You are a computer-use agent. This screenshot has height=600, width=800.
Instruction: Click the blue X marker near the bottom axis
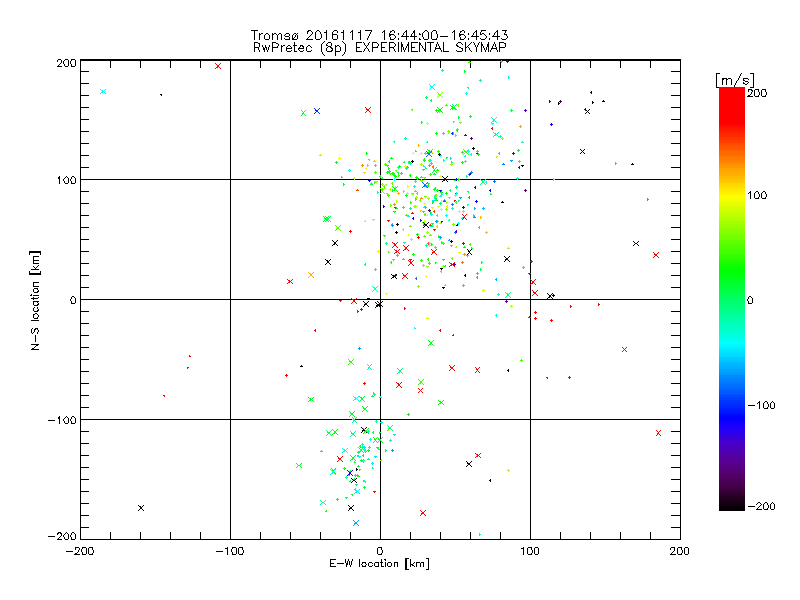[x=356, y=523]
